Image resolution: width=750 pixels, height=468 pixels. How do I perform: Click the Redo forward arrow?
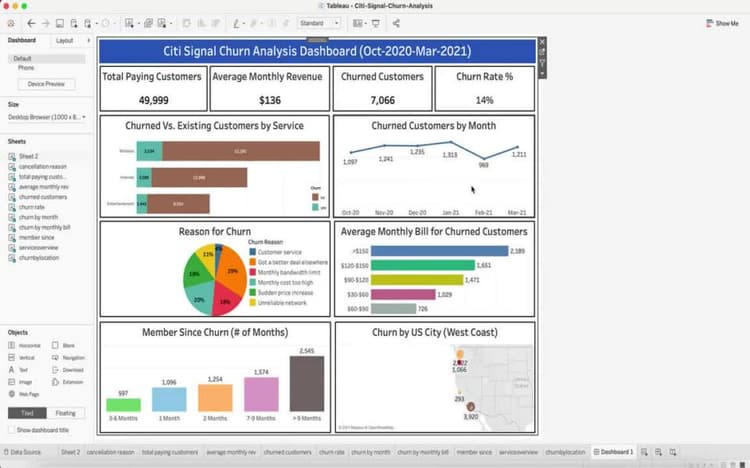(45, 23)
